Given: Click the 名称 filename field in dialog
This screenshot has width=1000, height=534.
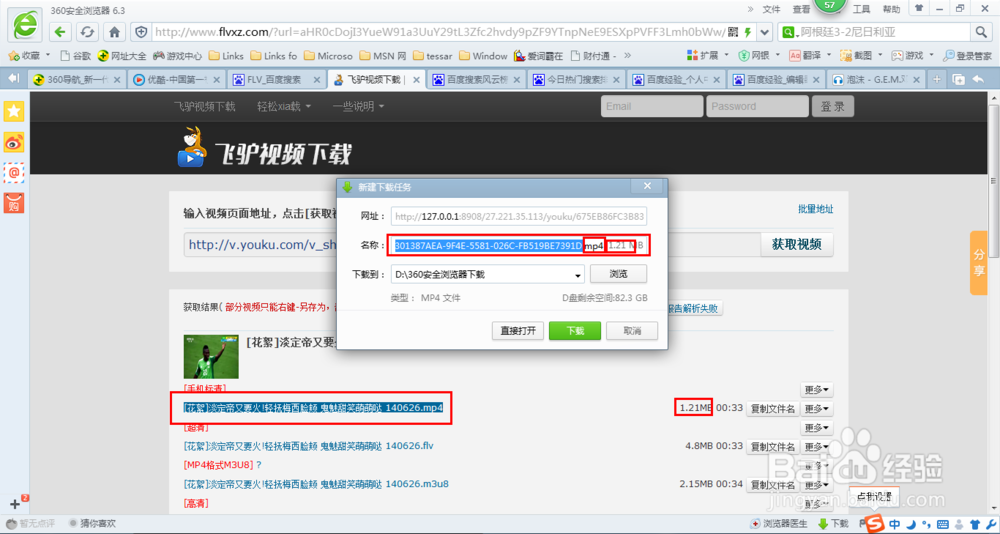Looking at the screenshot, I should pyautogui.click(x=520, y=246).
